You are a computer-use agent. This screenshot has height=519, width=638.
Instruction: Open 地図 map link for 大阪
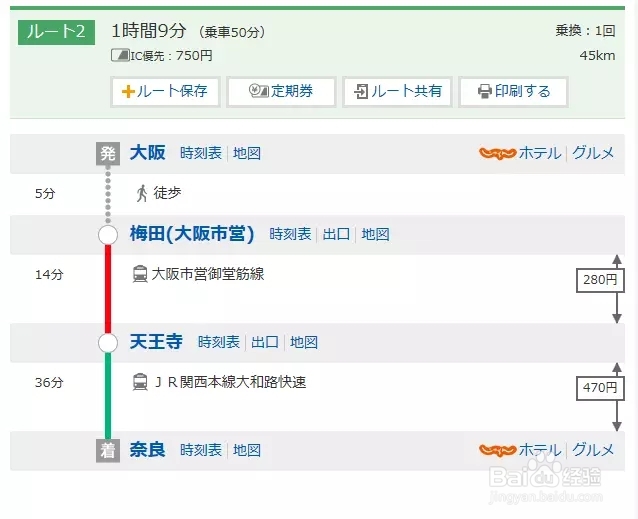pos(247,153)
